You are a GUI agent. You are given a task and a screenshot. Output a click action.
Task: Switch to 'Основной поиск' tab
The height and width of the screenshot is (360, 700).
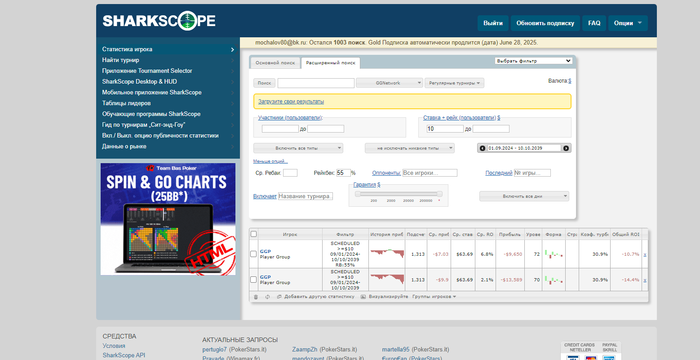[275, 63]
